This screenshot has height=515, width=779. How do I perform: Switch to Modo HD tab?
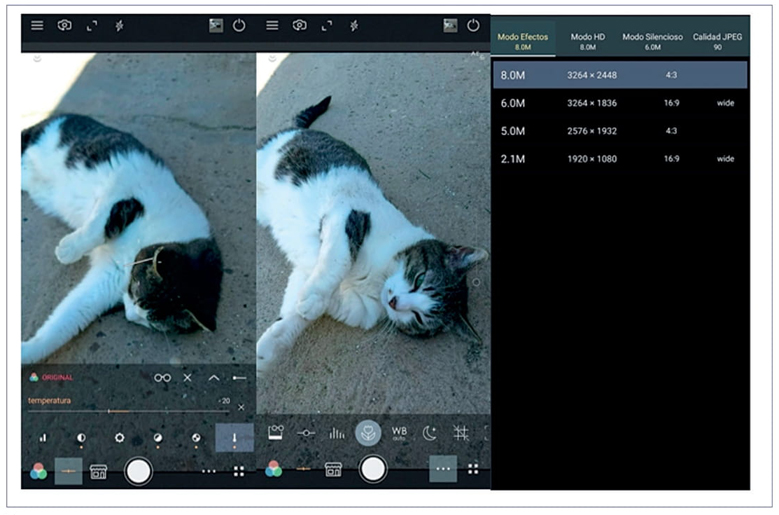click(x=588, y=41)
